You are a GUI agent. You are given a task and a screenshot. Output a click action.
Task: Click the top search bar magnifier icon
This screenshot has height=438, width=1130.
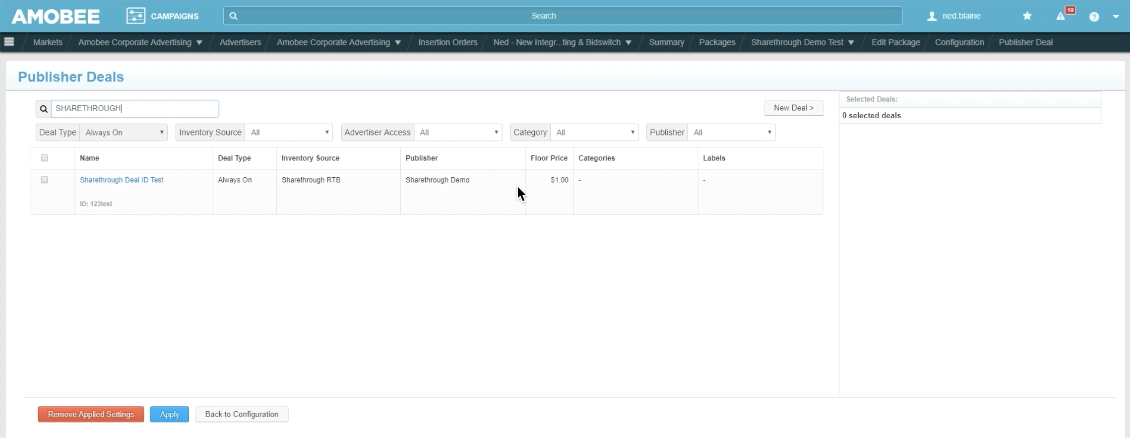pyautogui.click(x=233, y=16)
